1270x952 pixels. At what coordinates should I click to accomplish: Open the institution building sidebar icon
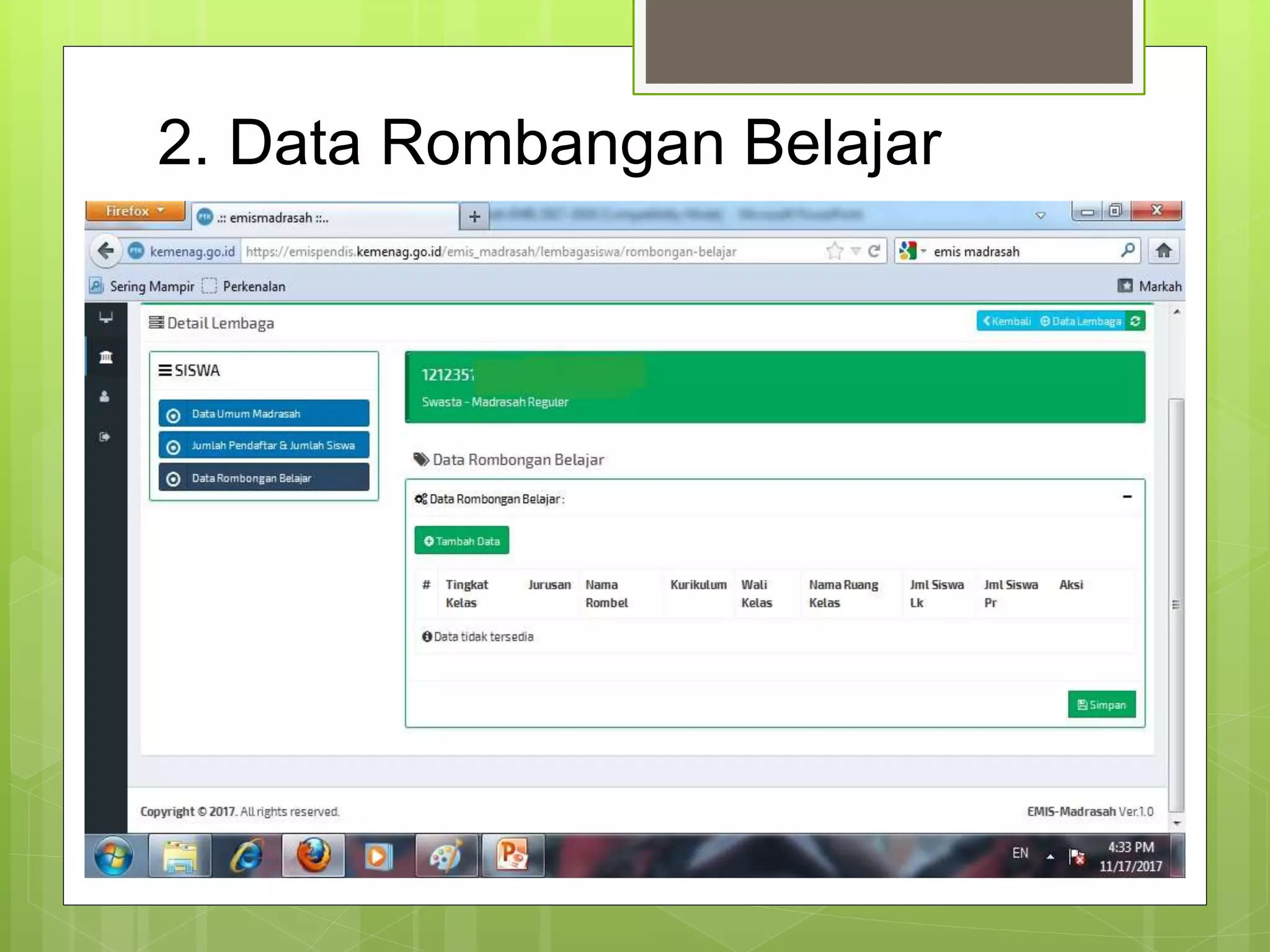(x=106, y=357)
